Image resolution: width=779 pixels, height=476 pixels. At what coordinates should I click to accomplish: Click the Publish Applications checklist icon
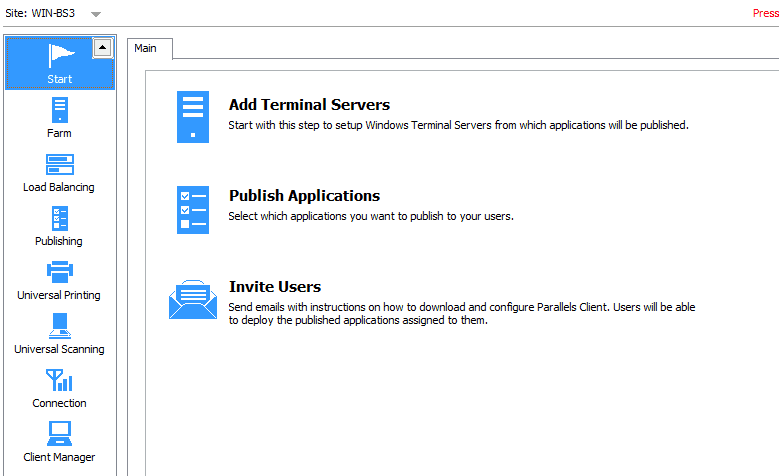pos(193,210)
